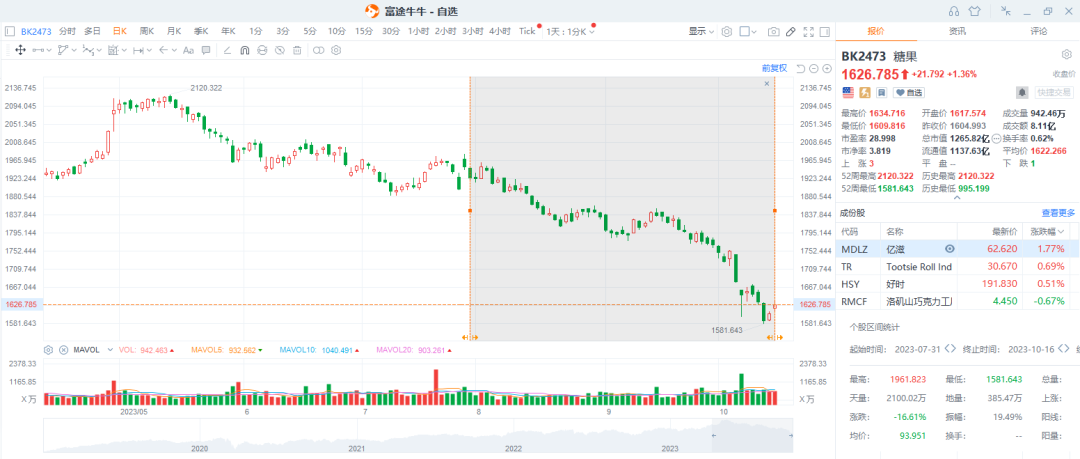Select the crosshair move cursor tool

[x=21, y=50]
